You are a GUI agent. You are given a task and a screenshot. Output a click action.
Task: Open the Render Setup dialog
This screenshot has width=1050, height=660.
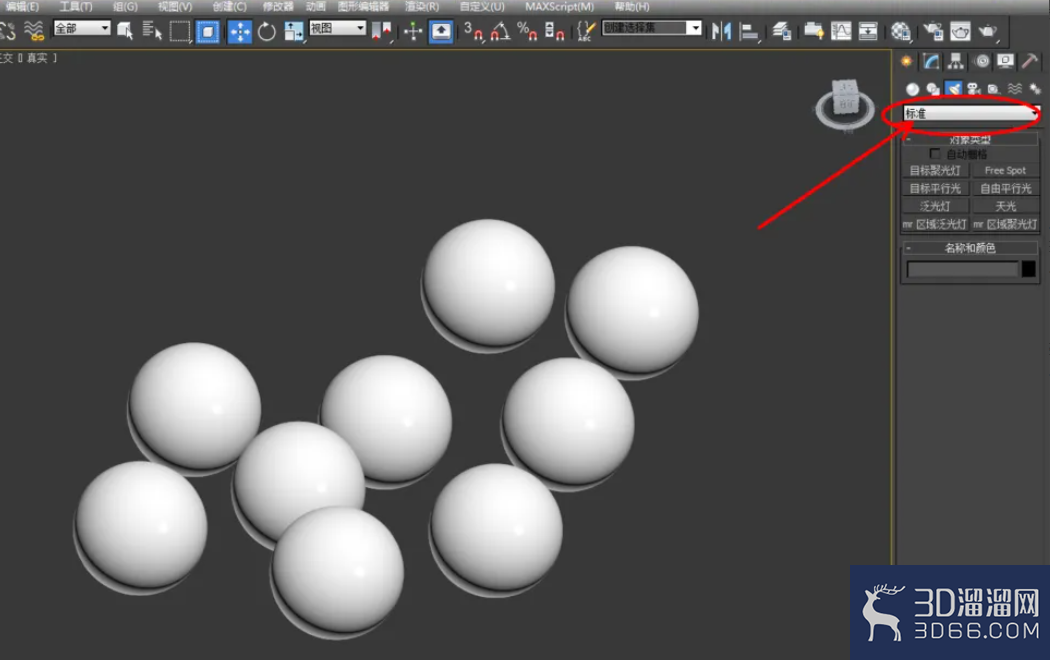[933, 31]
